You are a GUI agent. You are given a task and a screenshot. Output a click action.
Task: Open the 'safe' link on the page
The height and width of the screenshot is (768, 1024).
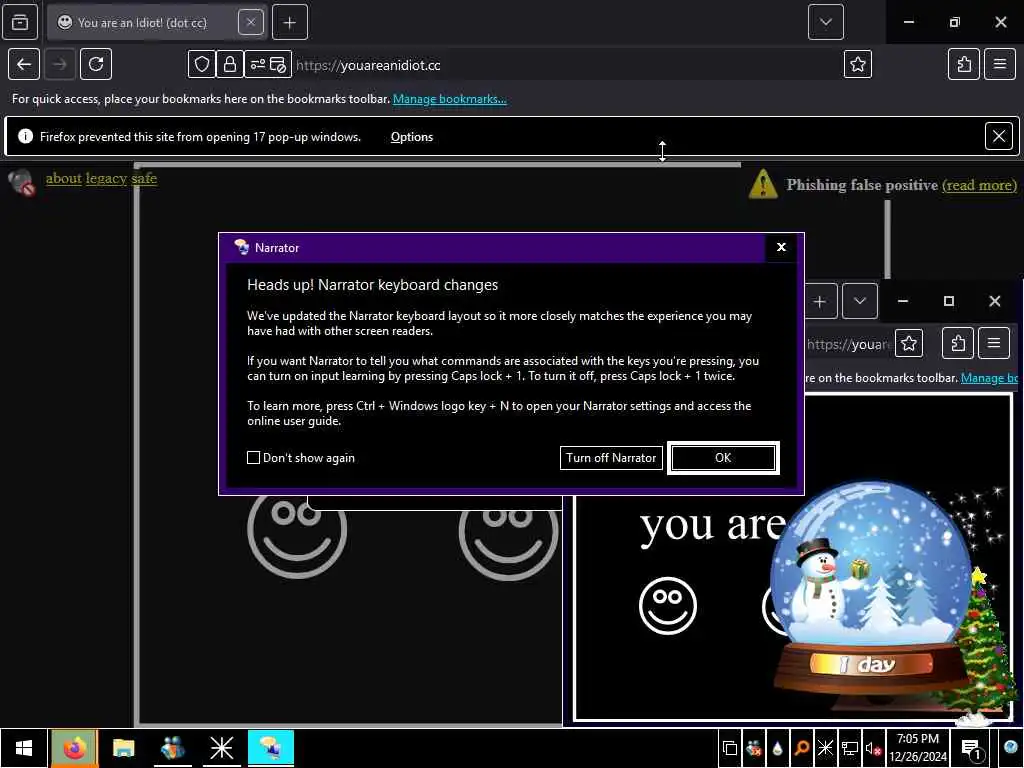[144, 178]
